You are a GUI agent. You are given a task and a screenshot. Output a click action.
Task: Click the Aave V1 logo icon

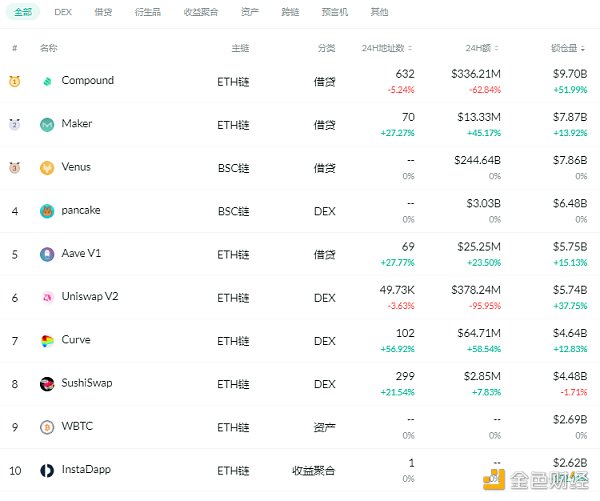[47, 254]
